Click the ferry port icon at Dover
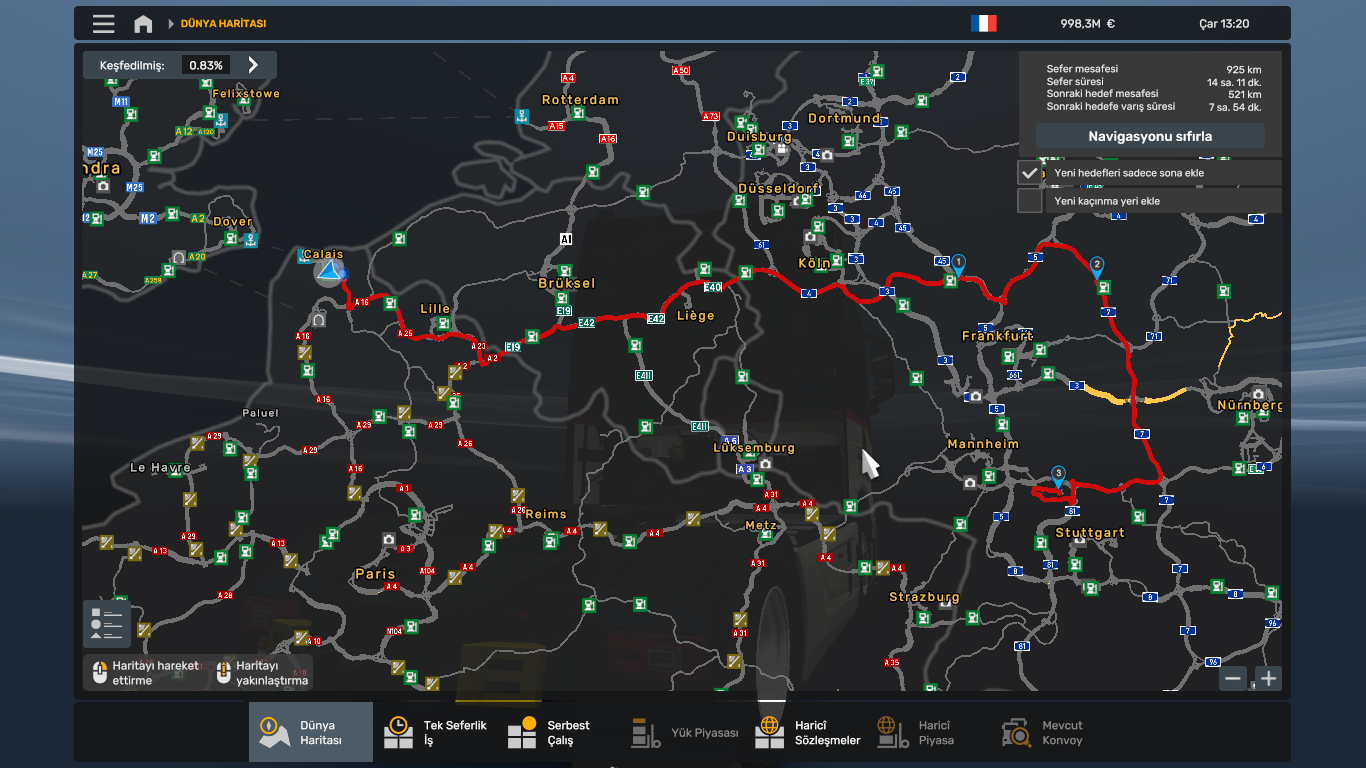The width and height of the screenshot is (1366, 768). 250,240
